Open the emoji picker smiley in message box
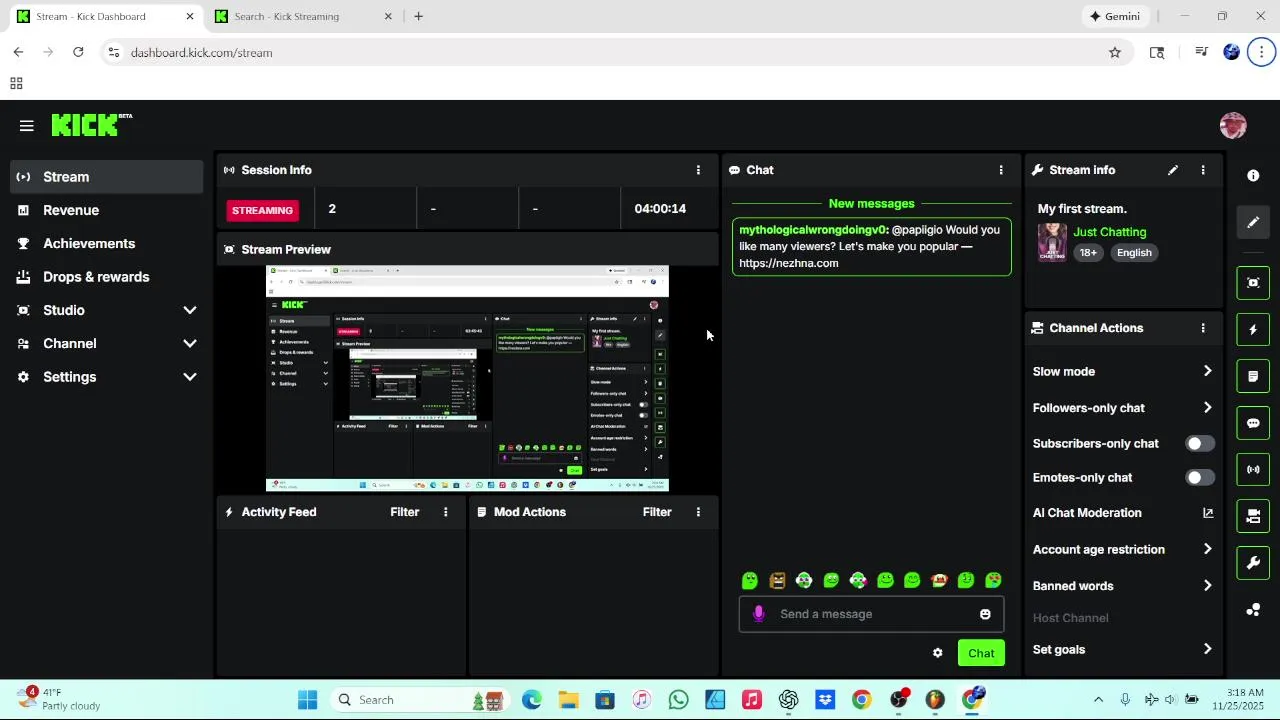 [x=985, y=614]
